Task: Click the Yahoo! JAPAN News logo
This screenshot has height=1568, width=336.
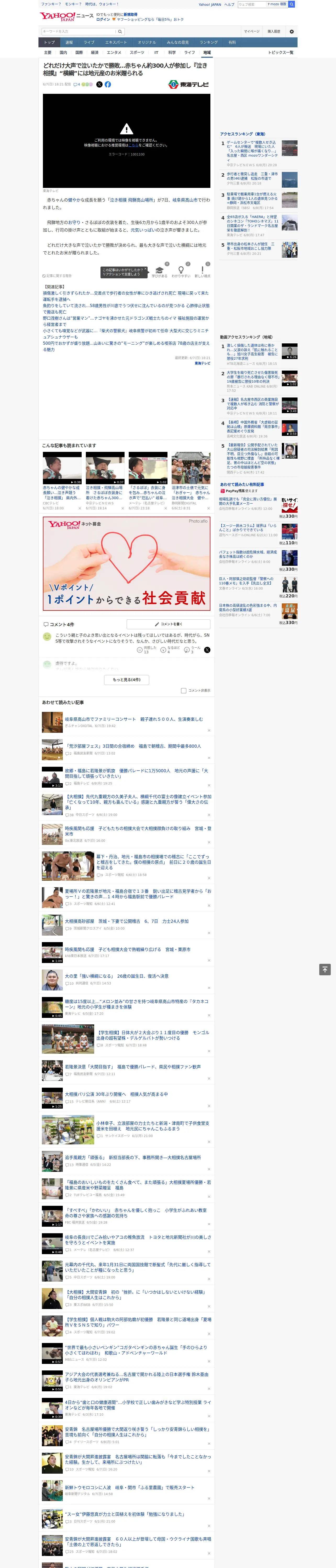Action: pos(66,16)
